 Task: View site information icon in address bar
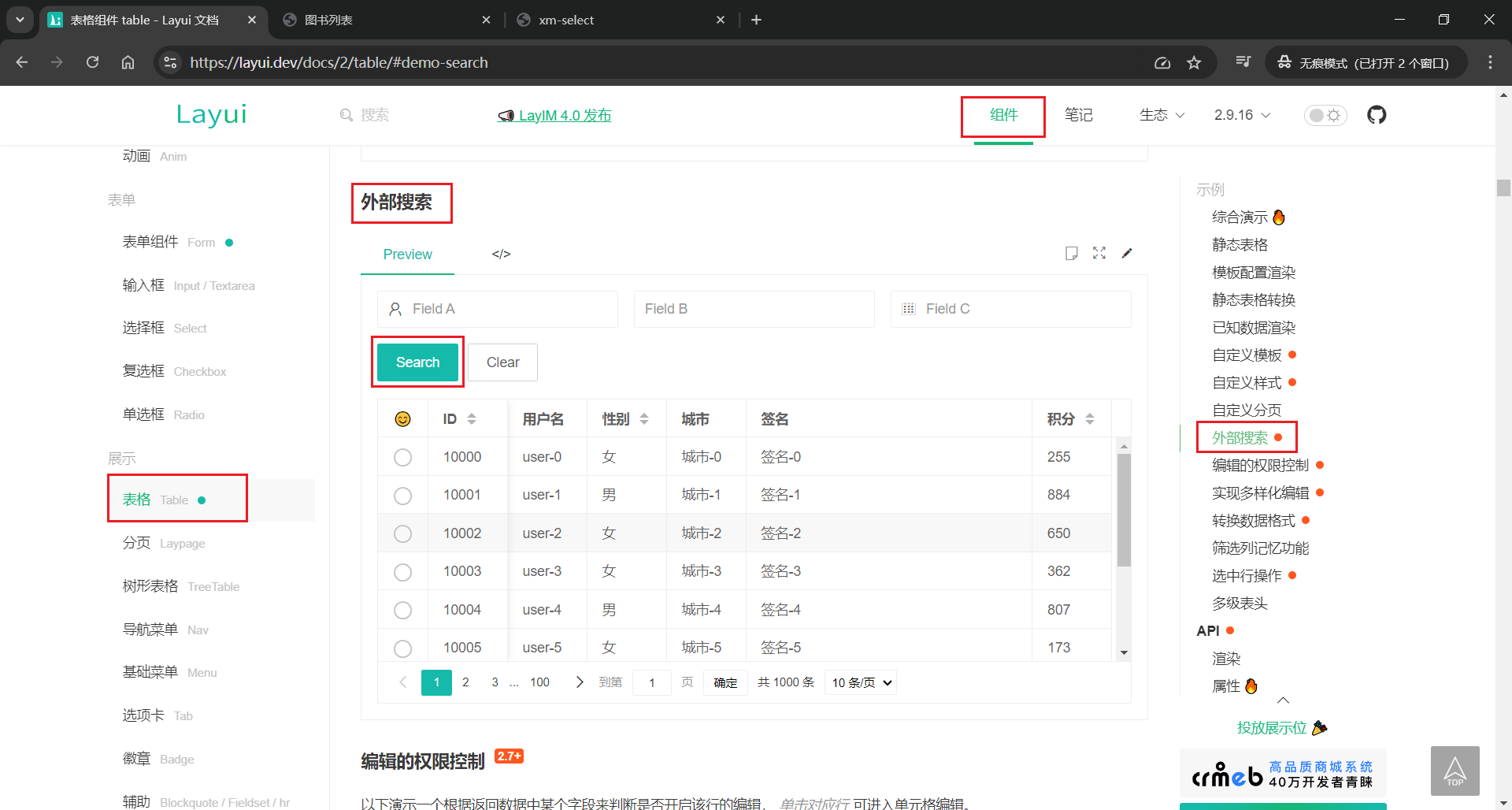[x=170, y=62]
